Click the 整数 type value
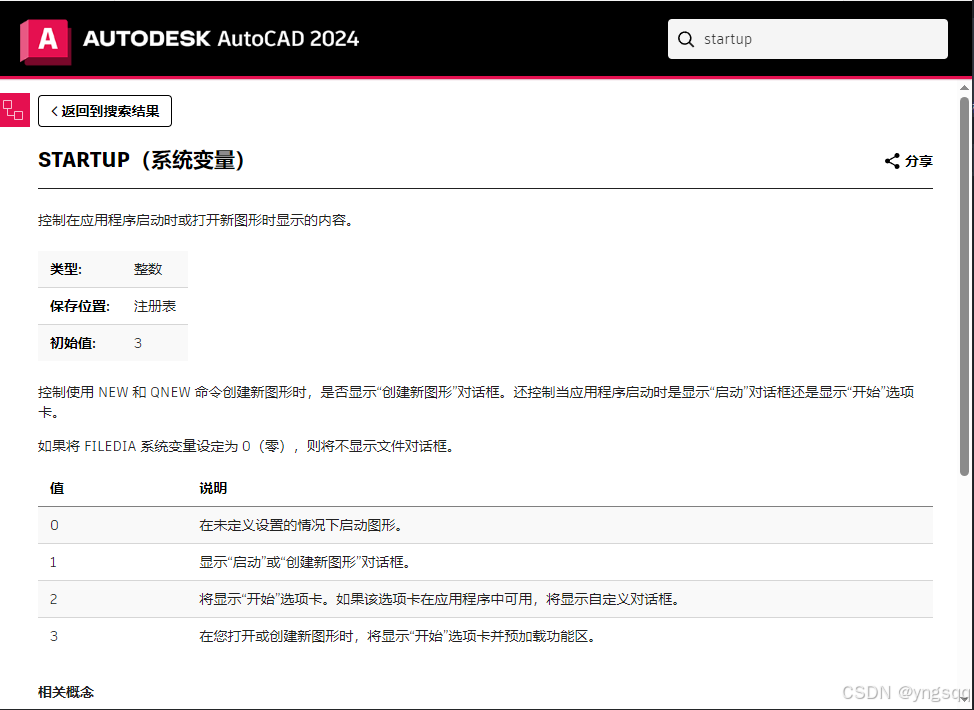Image resolution: width=974 pixels, height=710 pixels. pyautogui.click(x=148, y=269)
